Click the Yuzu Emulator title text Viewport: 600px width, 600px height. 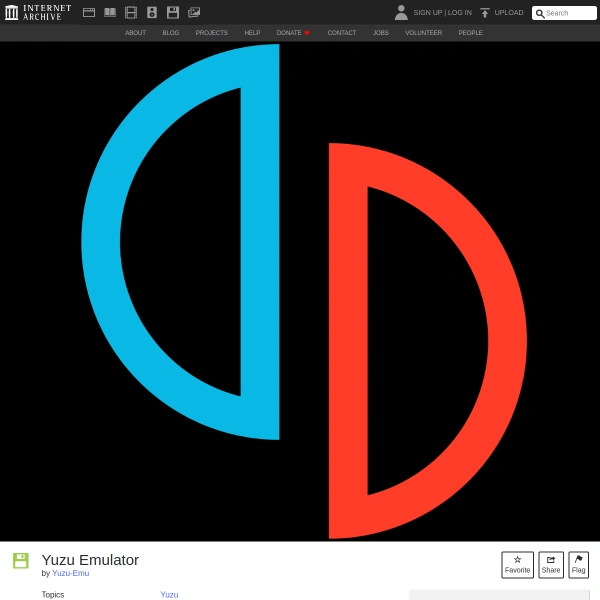tap(90, 560)
